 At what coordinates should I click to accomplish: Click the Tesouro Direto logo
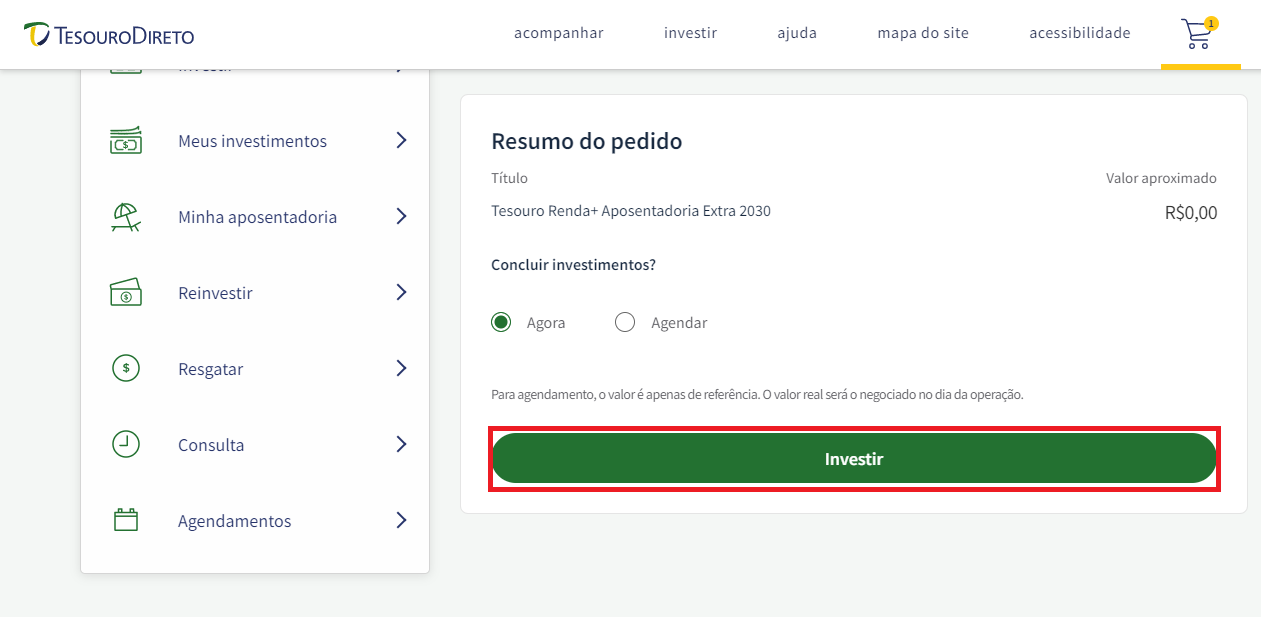click(109, 35)
